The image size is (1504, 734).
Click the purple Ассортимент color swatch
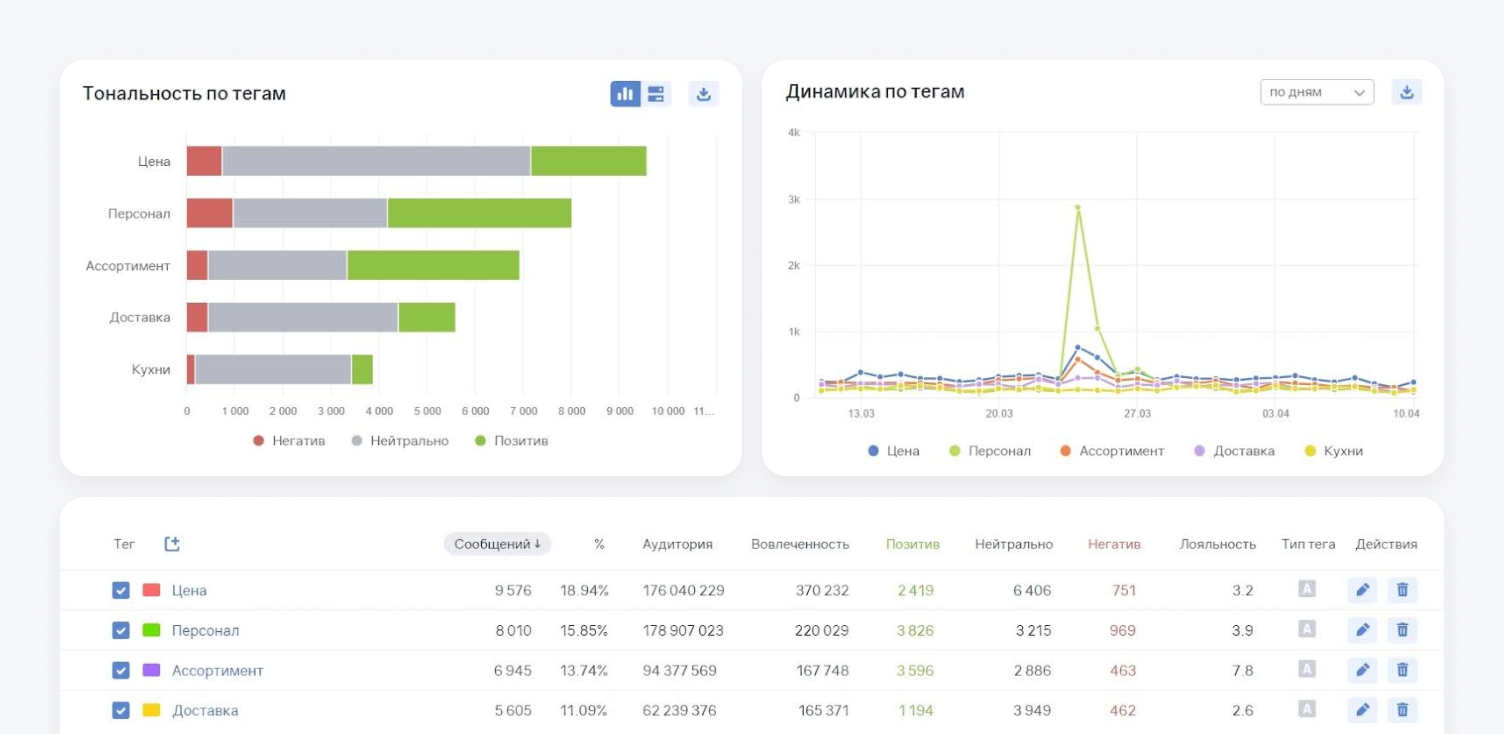[151, 670]
